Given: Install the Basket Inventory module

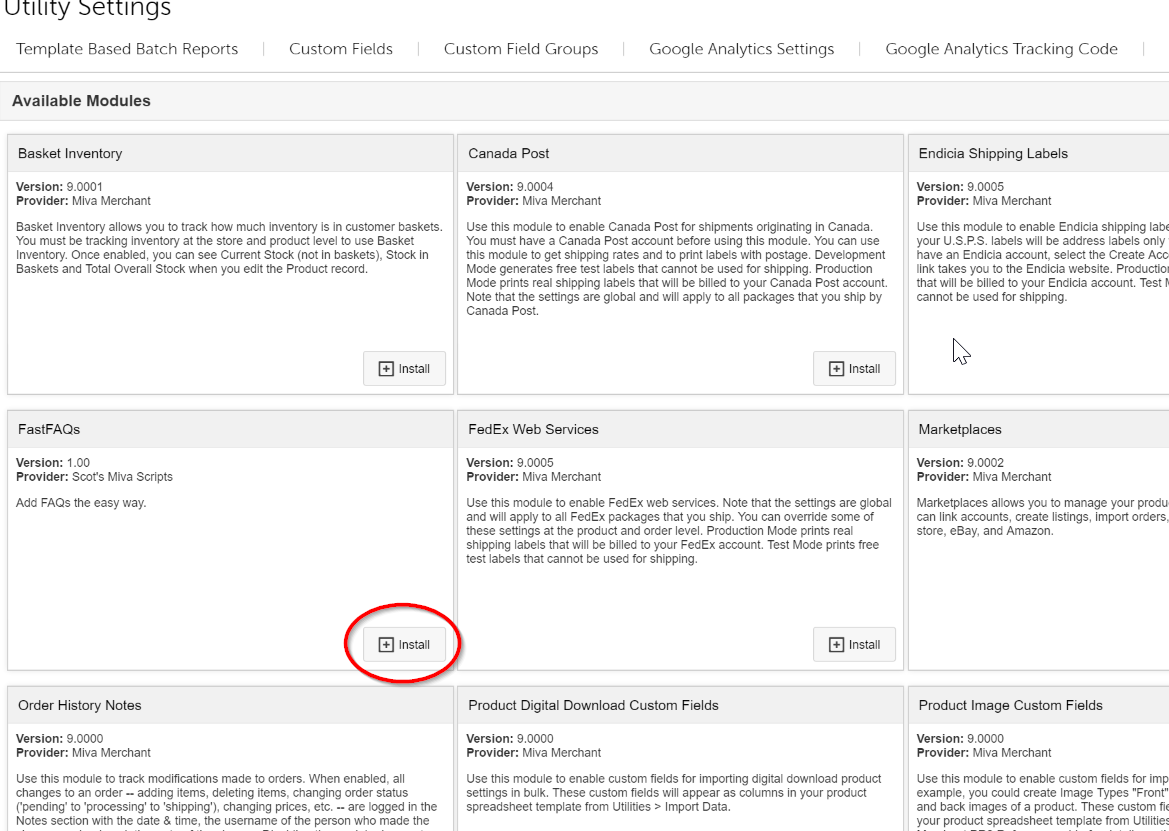Looking at the screenshot, I should [404, 369].
